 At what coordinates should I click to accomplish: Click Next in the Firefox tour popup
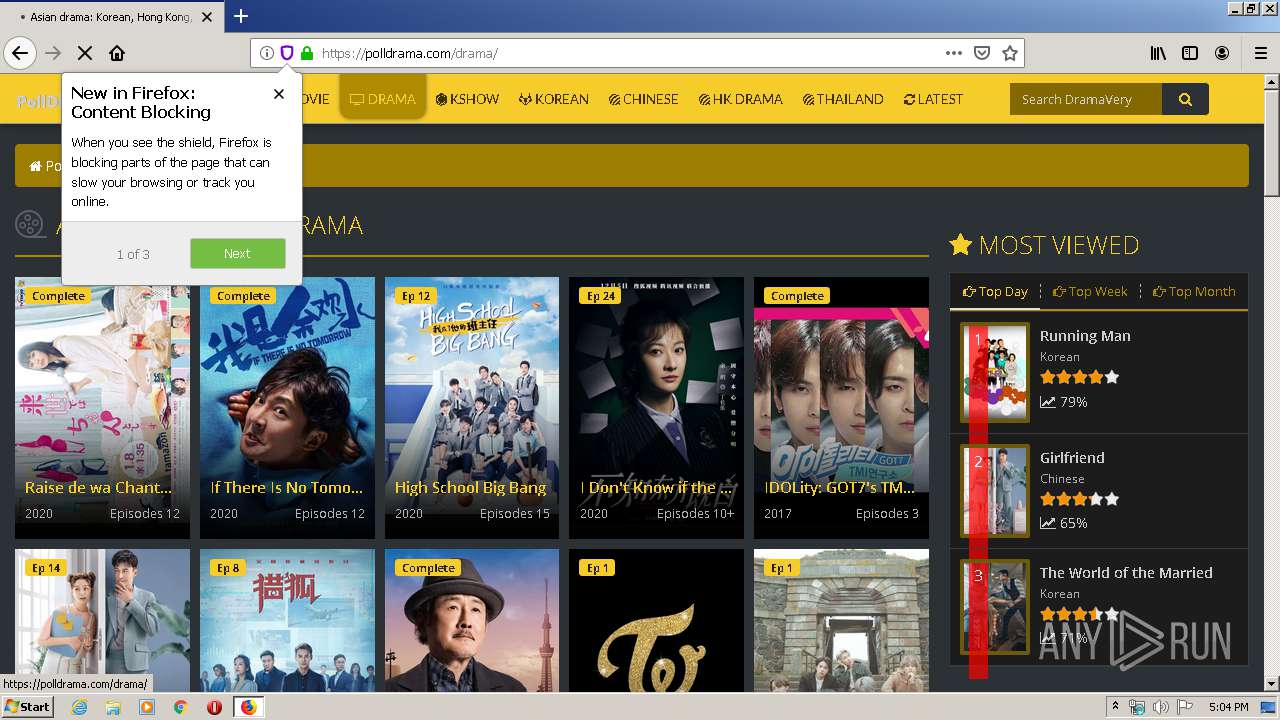pyautogui.click(x=238, y=253)
